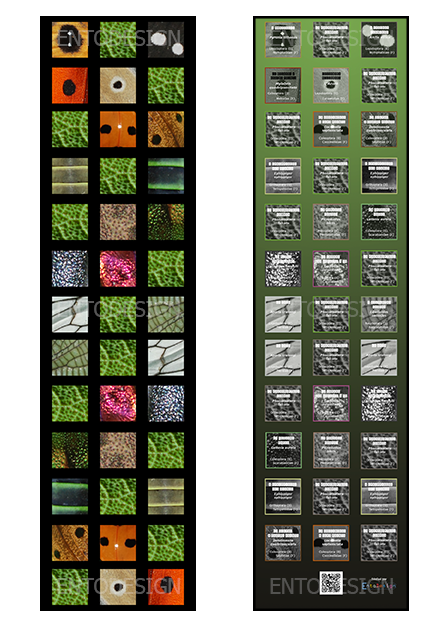Pick the red-bordered grayscale label card beside the grayscale eyespot card
The image size is (448, 625).
(x=283, y=85)
